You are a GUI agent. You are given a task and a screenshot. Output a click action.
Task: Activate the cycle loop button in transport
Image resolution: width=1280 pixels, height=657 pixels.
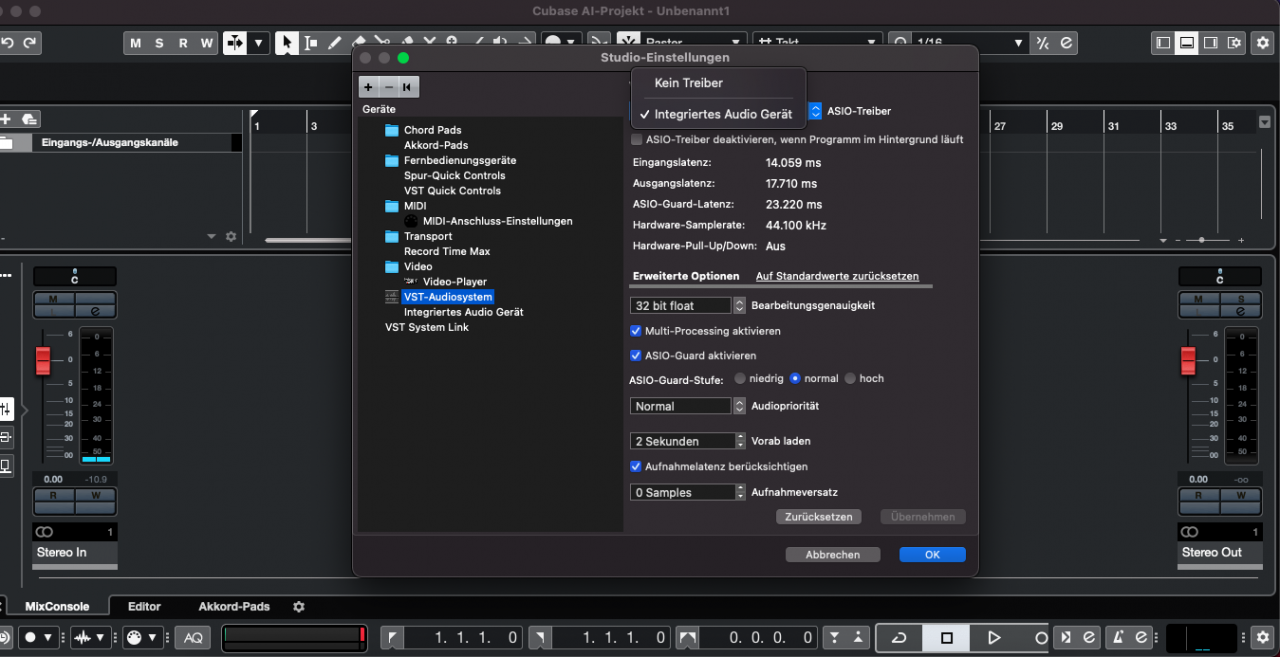click(x=898, y=637)
